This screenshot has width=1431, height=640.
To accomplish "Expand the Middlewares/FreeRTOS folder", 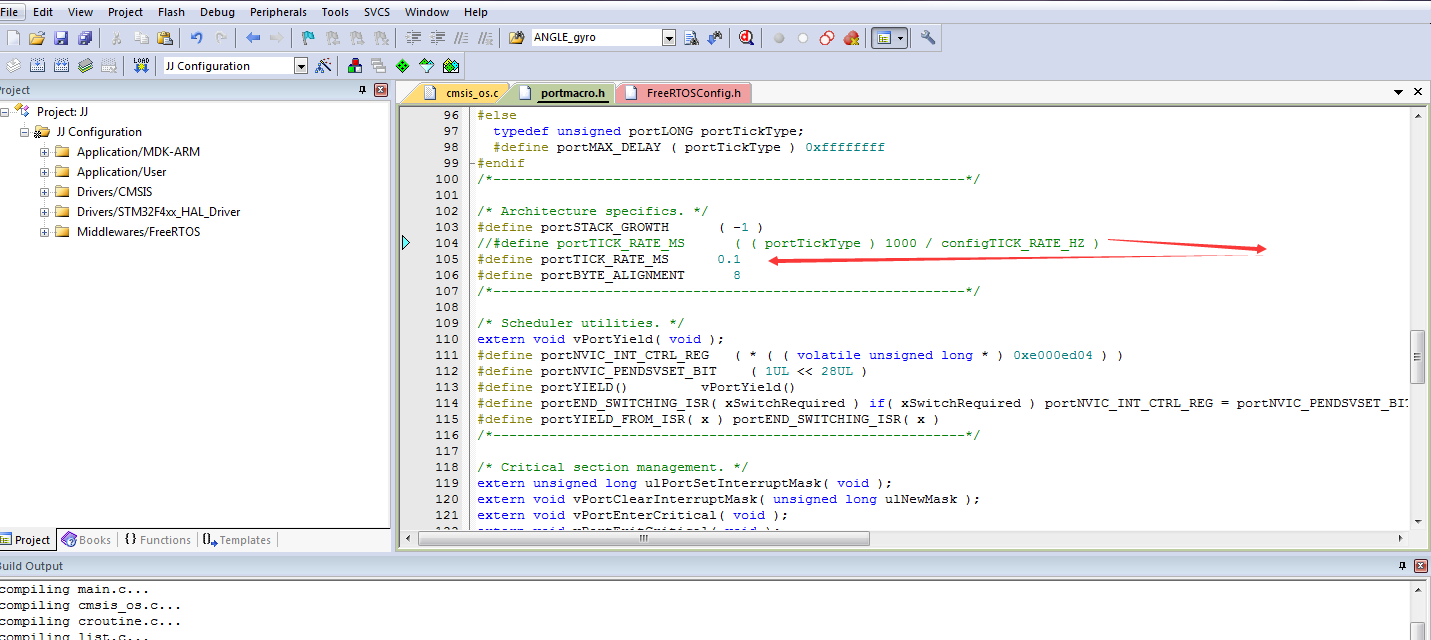I will tap(44, 232).
